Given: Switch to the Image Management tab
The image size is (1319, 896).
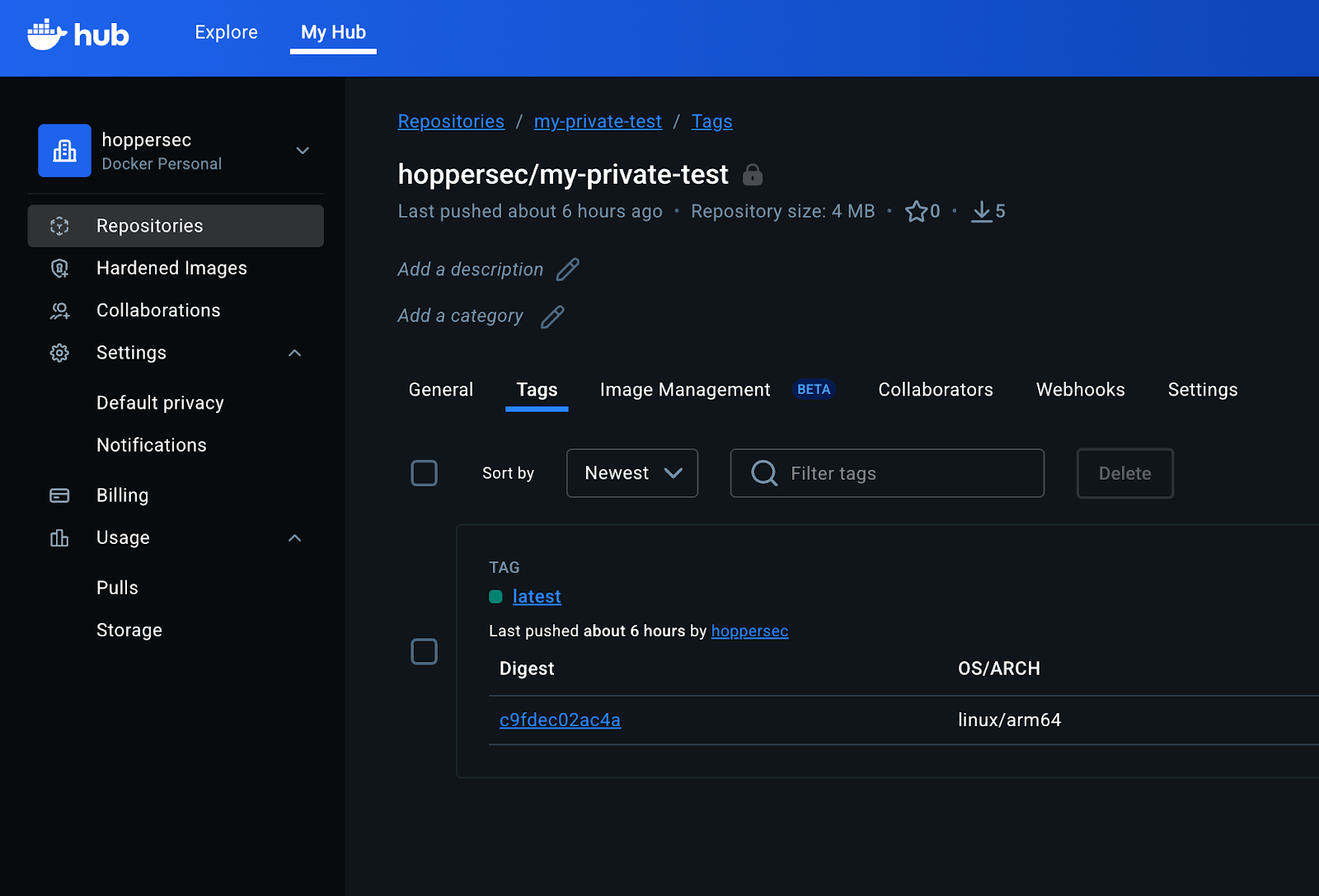Looking at the screenshot, I should pyautogui.click(x=685, y=390).
